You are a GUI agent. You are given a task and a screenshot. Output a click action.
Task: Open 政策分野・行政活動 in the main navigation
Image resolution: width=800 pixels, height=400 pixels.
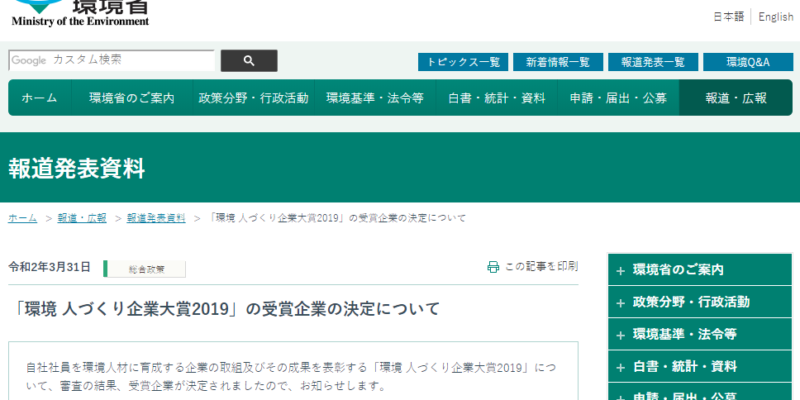tap(254, 97)
